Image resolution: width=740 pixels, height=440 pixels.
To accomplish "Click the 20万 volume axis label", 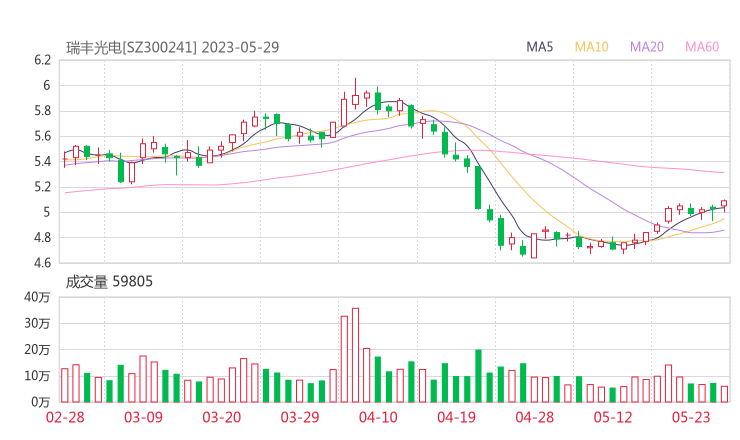I will pyautogui.click(x=37, y=350).
